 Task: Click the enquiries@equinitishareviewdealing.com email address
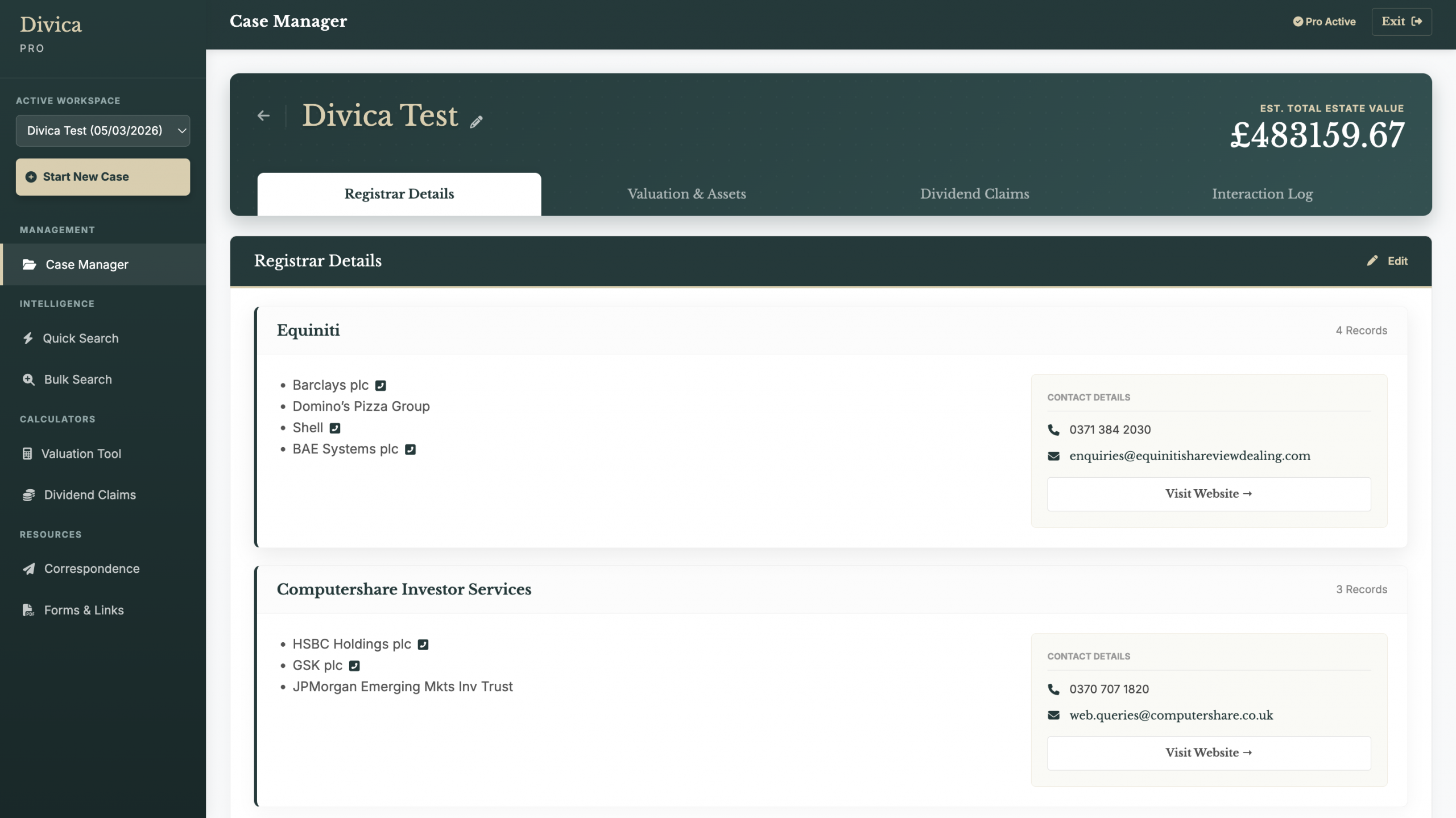coord(1190,456)
